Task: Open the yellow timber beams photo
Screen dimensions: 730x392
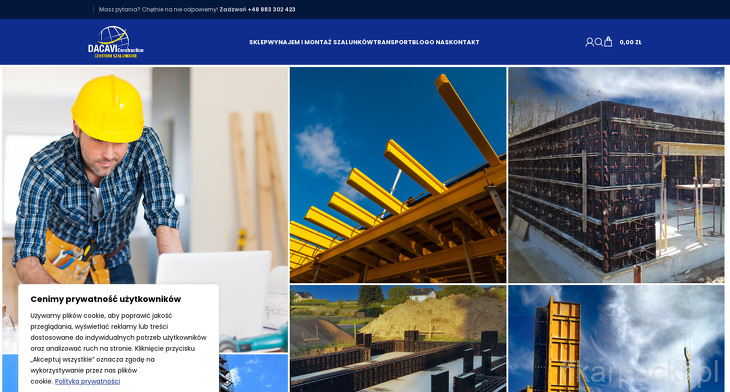Action: [398, 175]
